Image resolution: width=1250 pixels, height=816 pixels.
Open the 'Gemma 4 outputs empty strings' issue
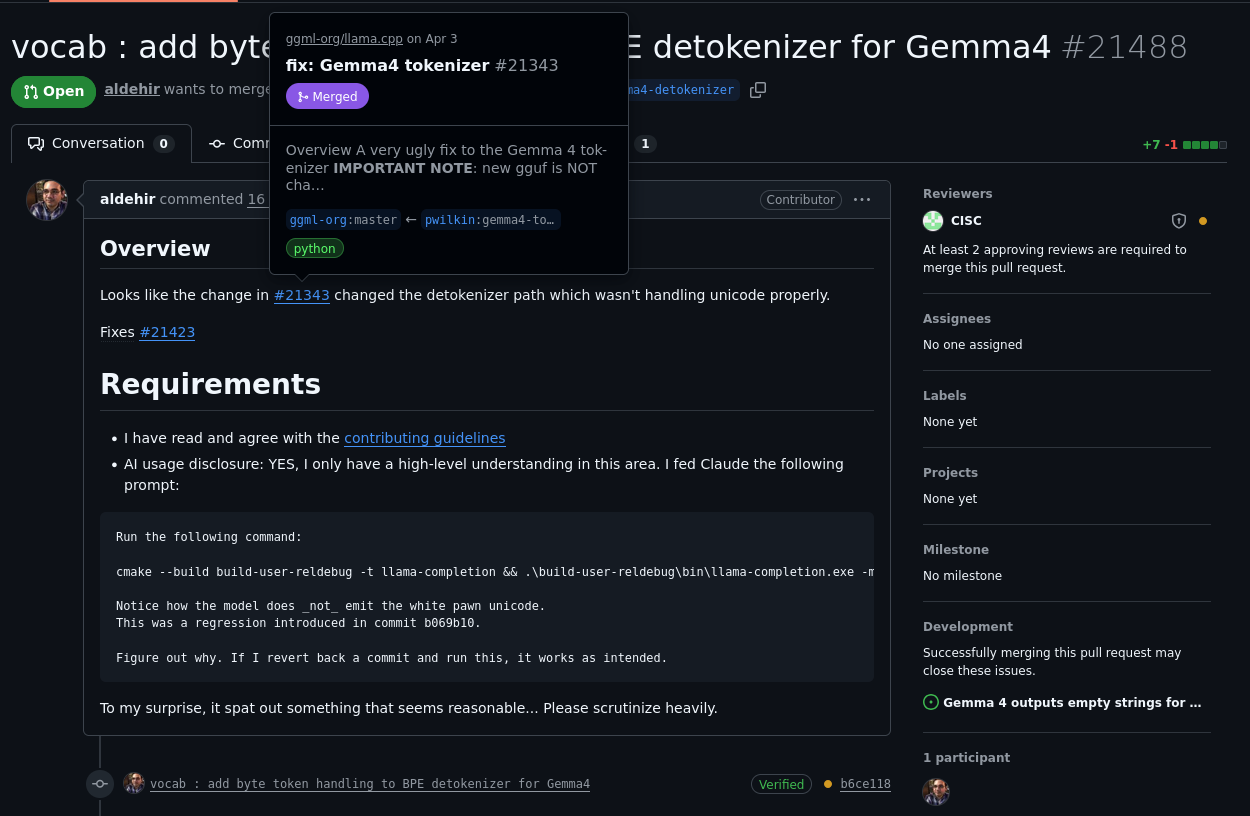coord(1072,703)
